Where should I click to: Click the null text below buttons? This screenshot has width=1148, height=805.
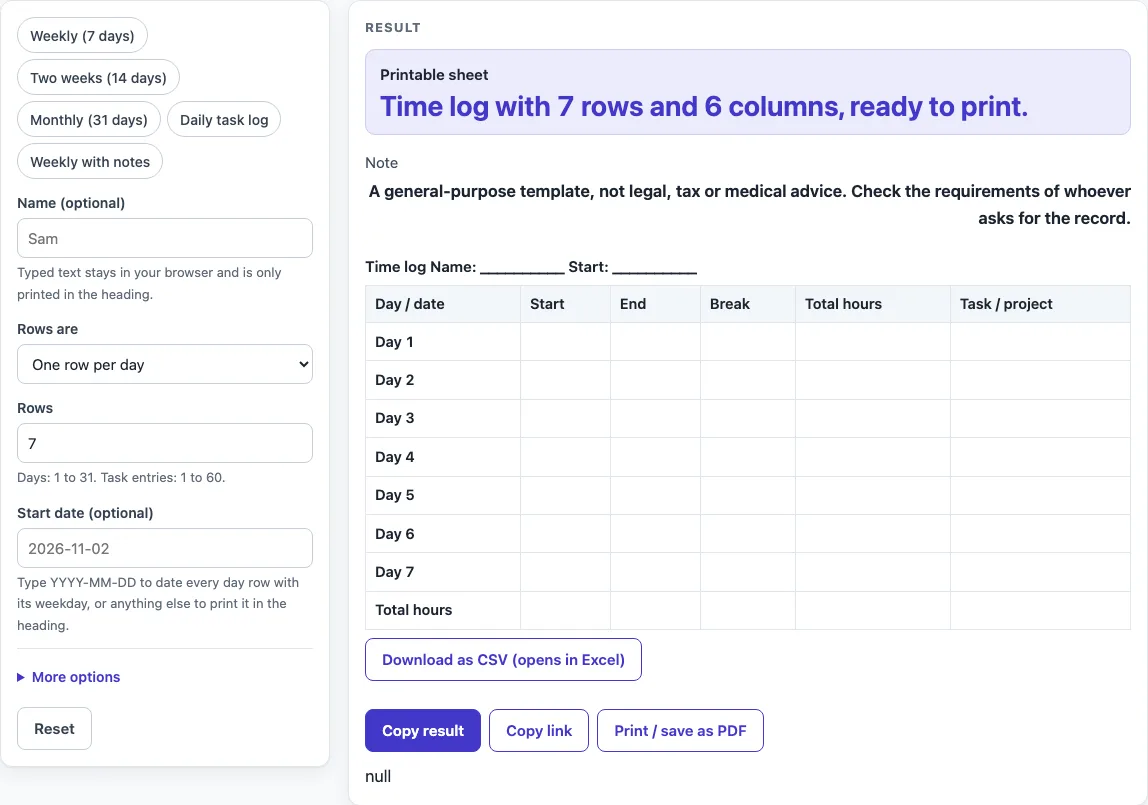tap(378, 776)
